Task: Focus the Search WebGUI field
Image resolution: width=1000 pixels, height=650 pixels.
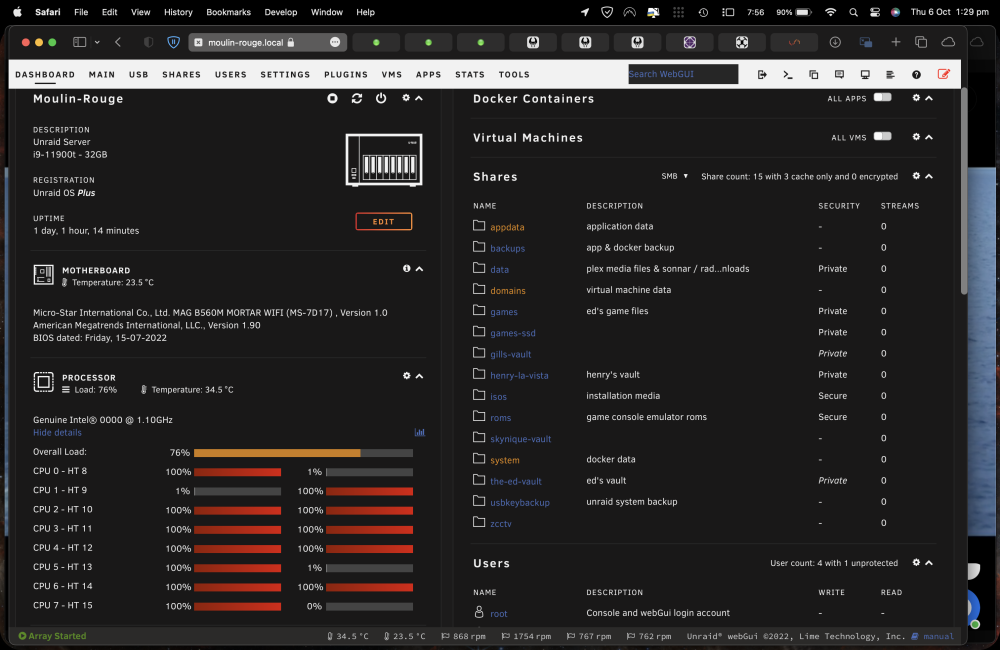Action: tap(683, 74)
